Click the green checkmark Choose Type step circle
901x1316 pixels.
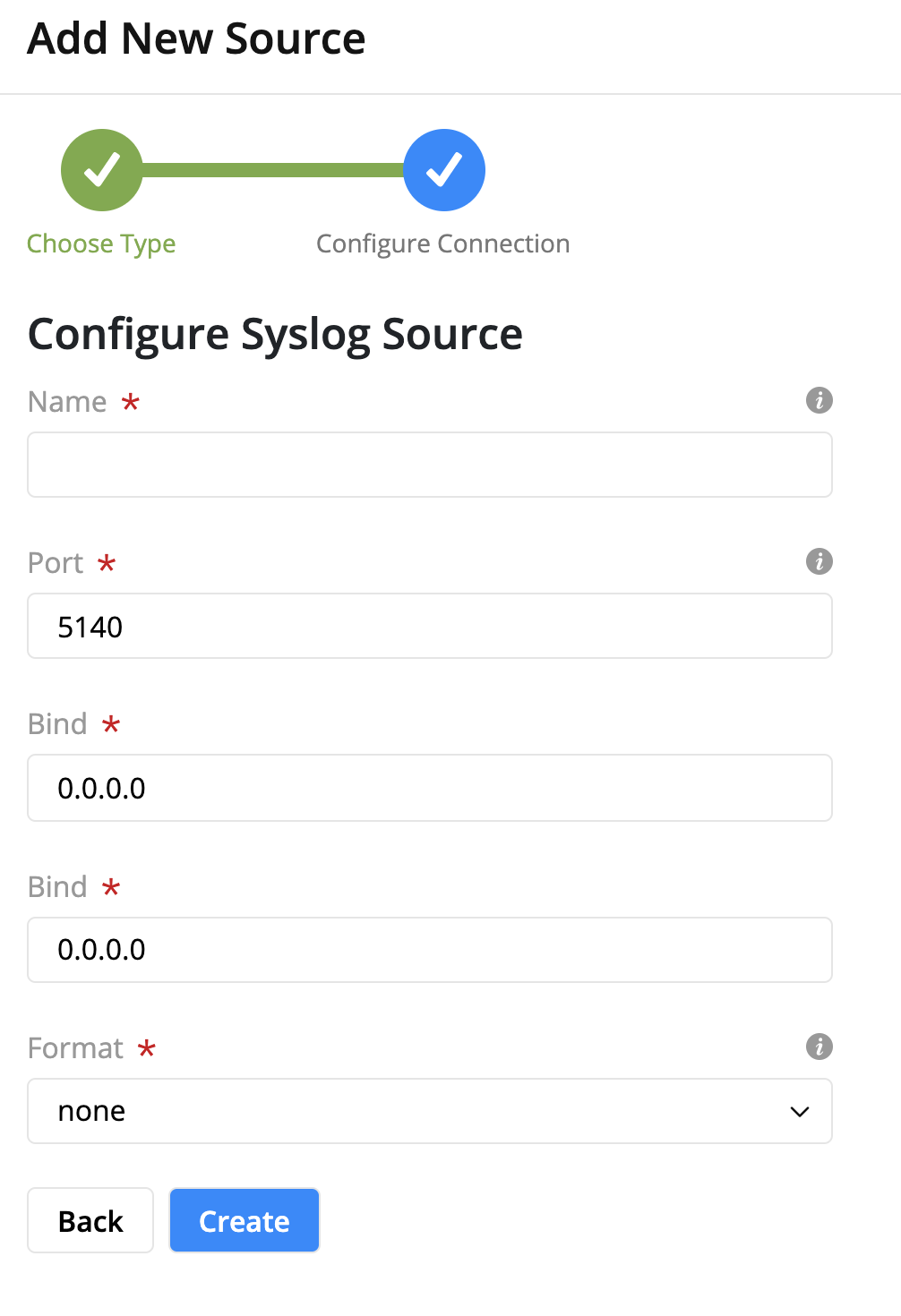(102, 170)
